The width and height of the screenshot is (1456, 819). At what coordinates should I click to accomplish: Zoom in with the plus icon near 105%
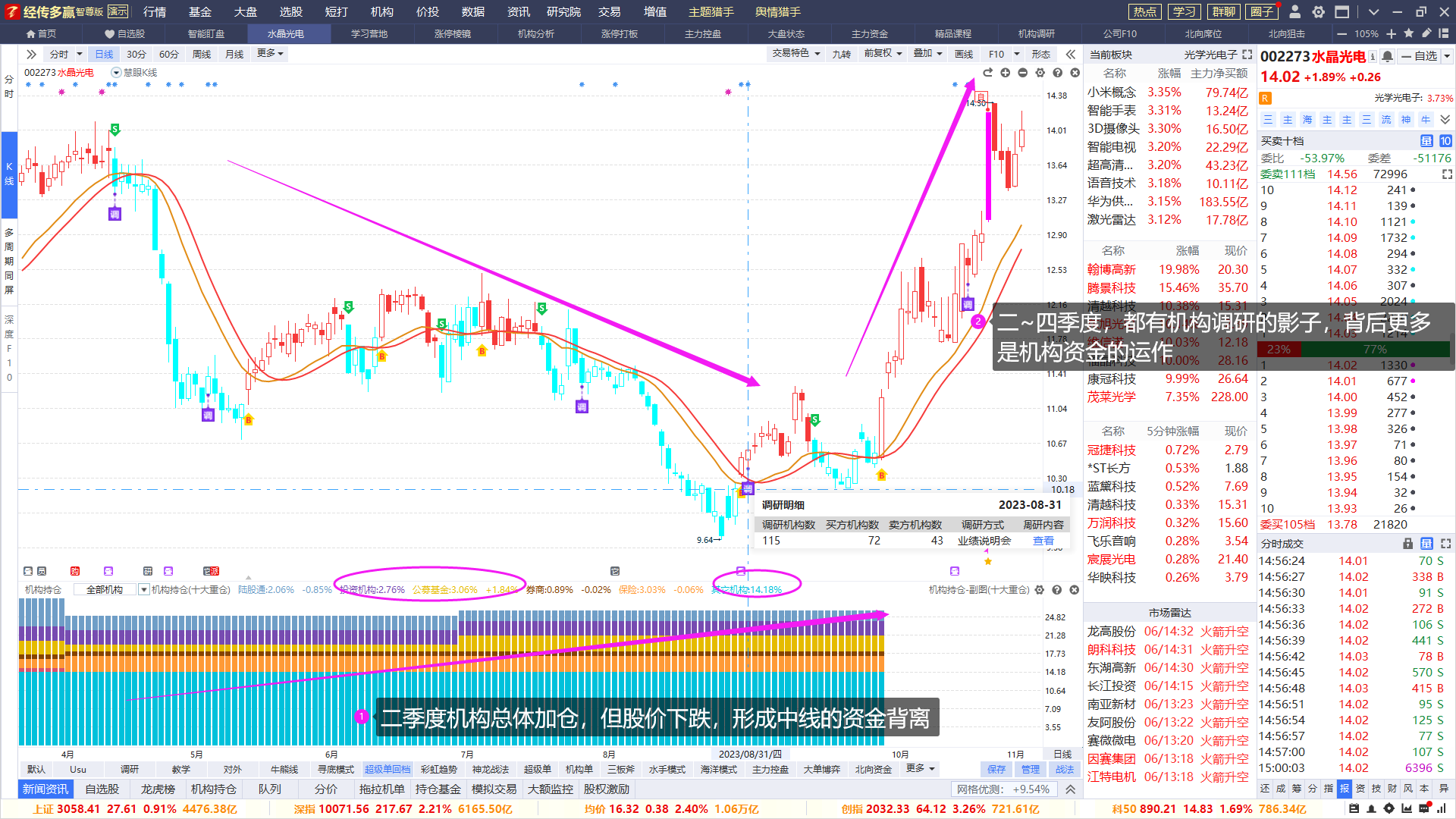[x=1392, y=34]
